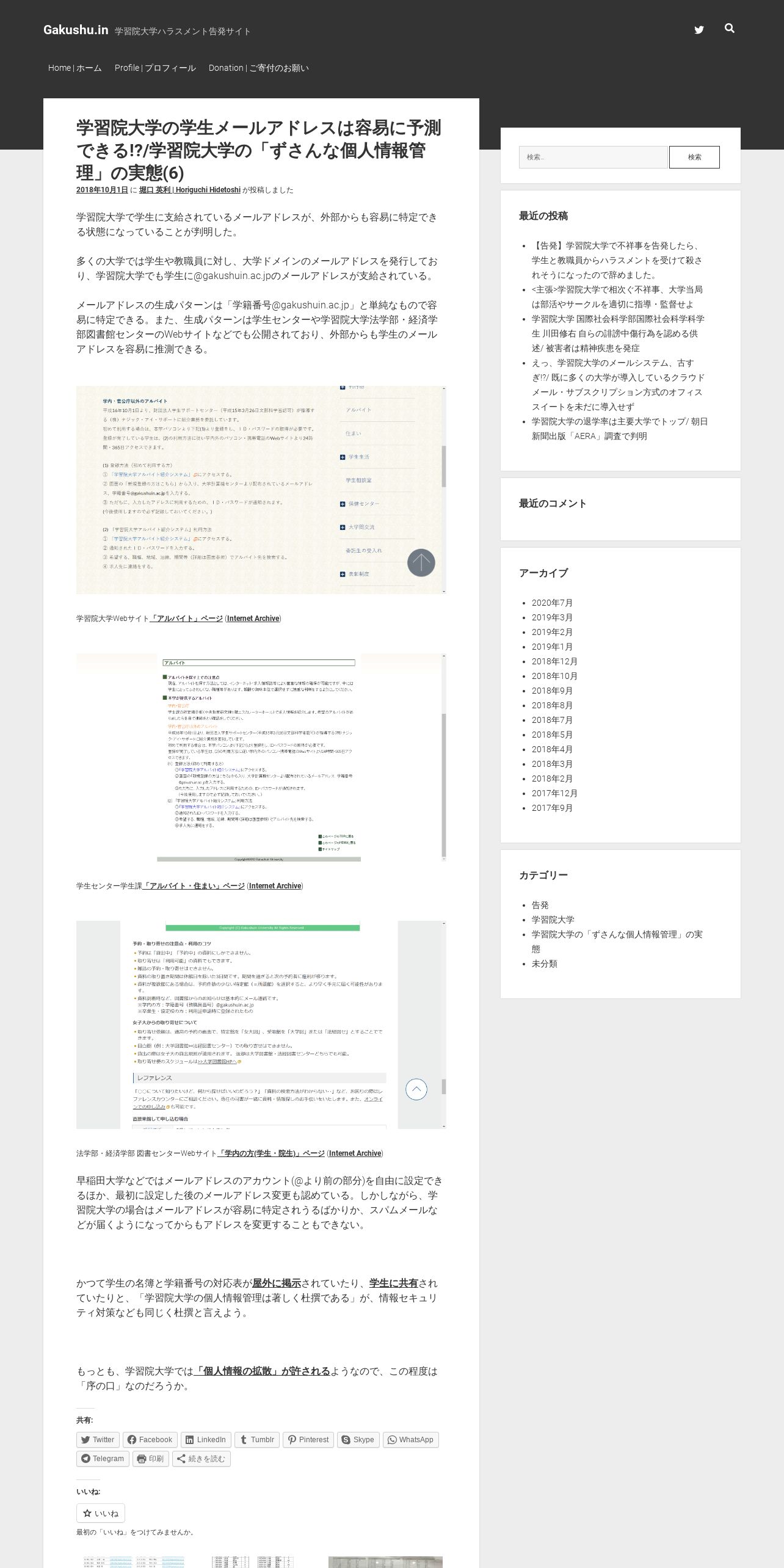Open the first screenshot image of the アルバイト page
The width and height of the screenshot is (784, 1568).
pyautogui.click(x=261, y=490)
